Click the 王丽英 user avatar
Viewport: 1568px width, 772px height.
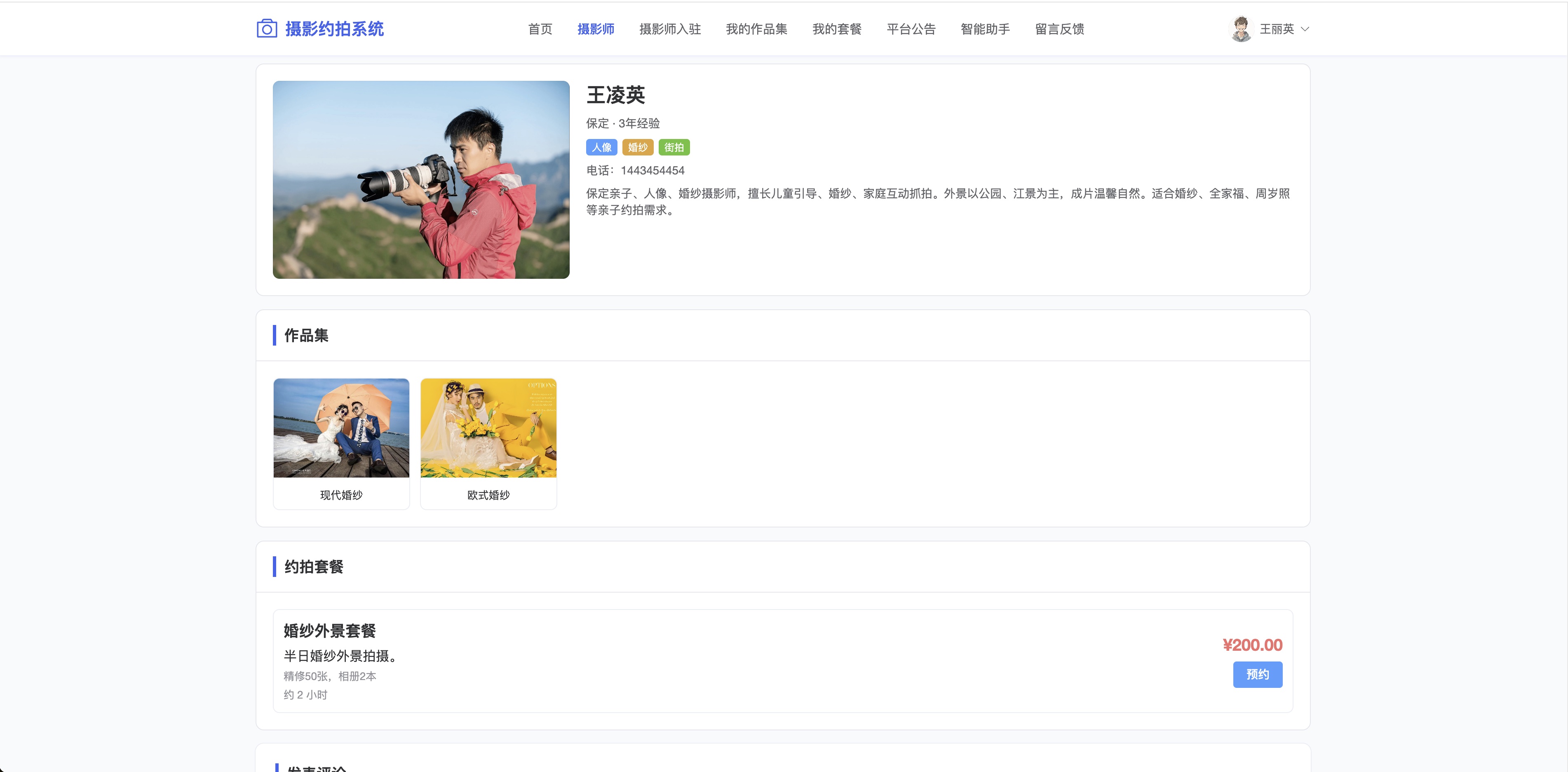(1241, 28)
